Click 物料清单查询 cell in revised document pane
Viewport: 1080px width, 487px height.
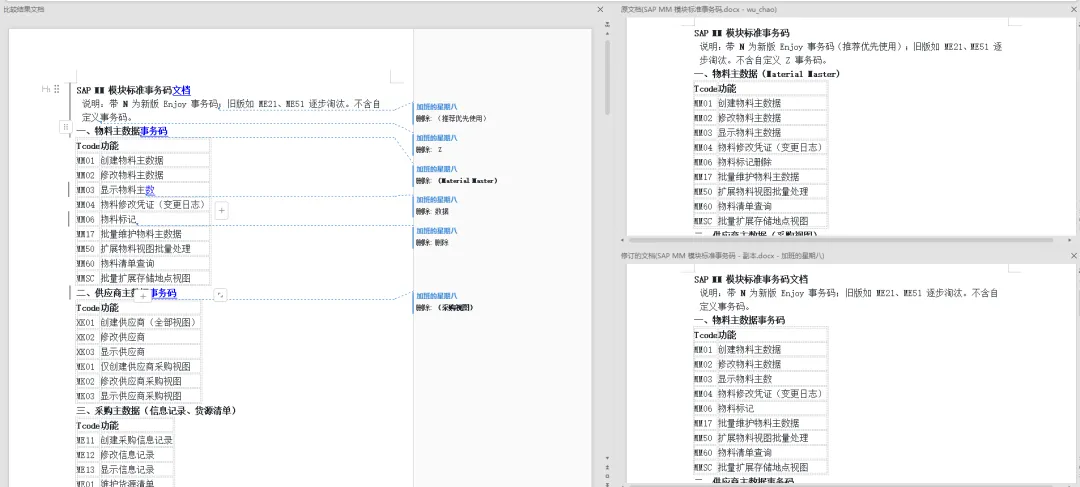click(x=772, y=453)
